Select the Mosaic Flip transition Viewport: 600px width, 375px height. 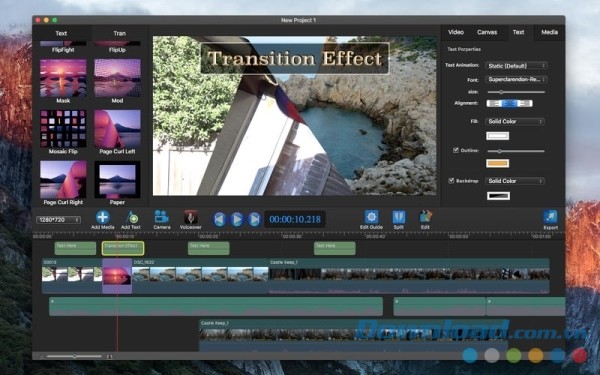(x=63, y=129)
